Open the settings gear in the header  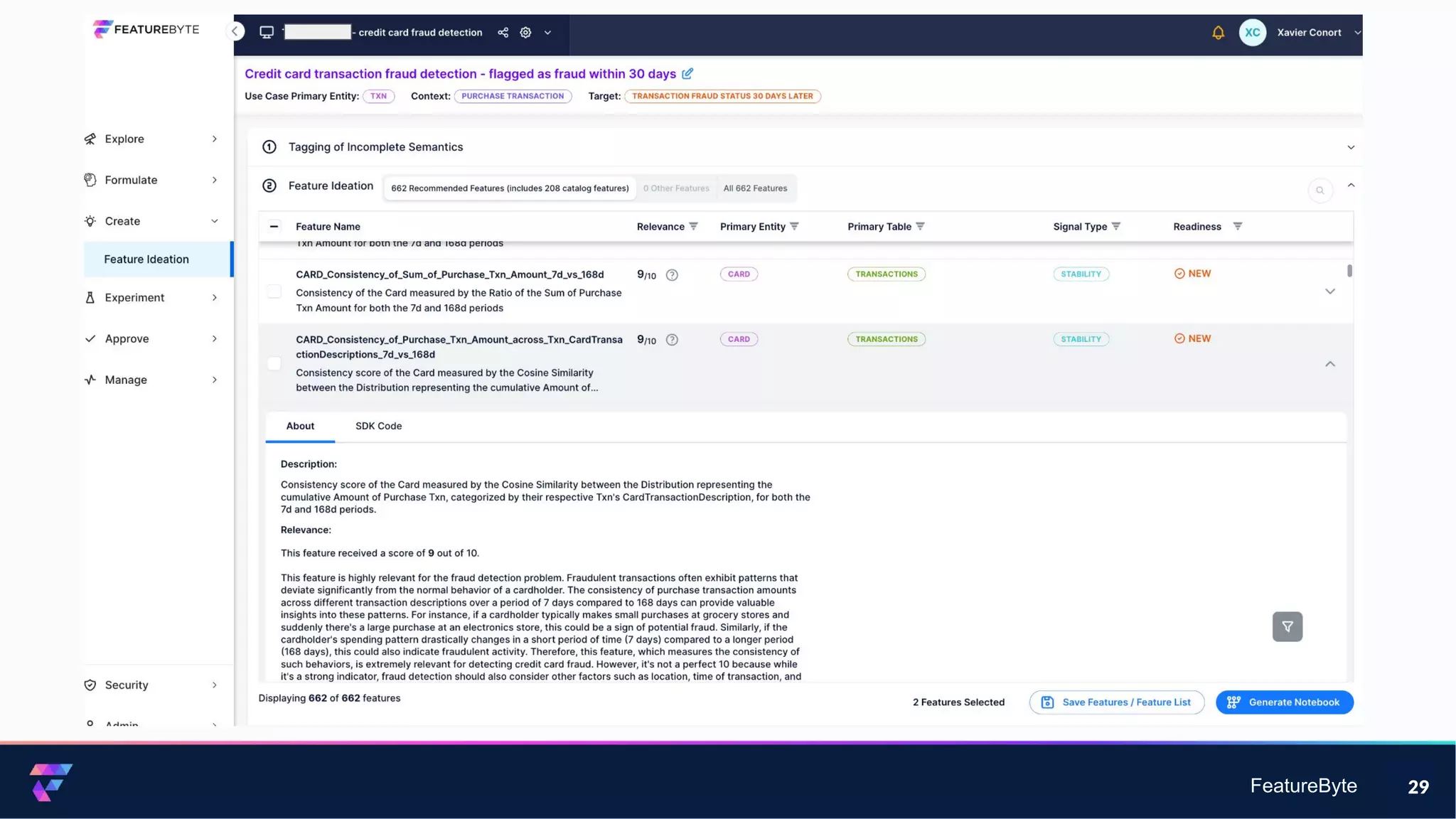[525, 33]
